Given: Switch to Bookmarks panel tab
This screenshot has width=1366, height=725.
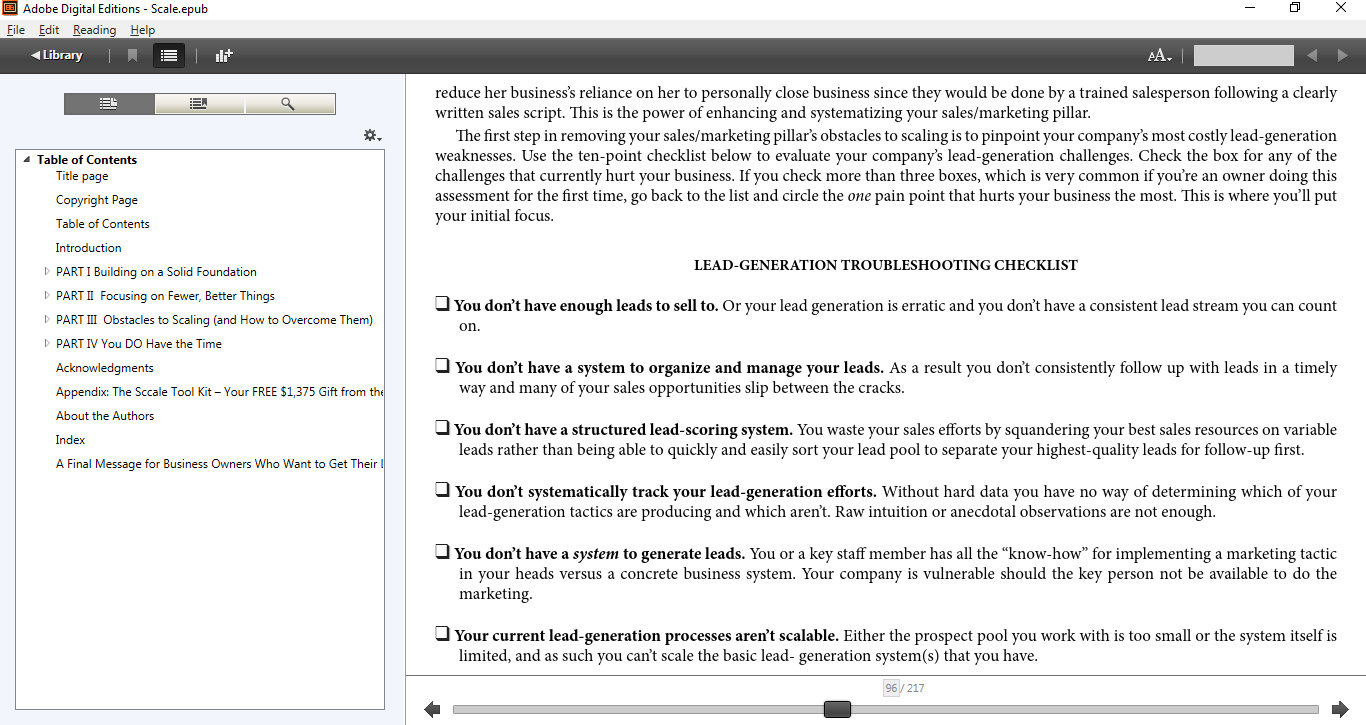Looking at the screenshot, I should click(x=199, y=104).
